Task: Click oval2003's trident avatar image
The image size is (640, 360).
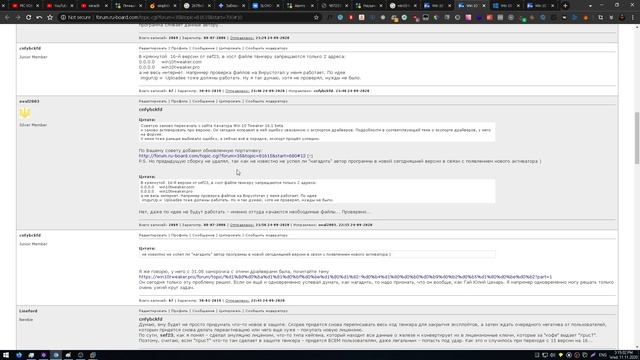Action: (x=25, y=113)
